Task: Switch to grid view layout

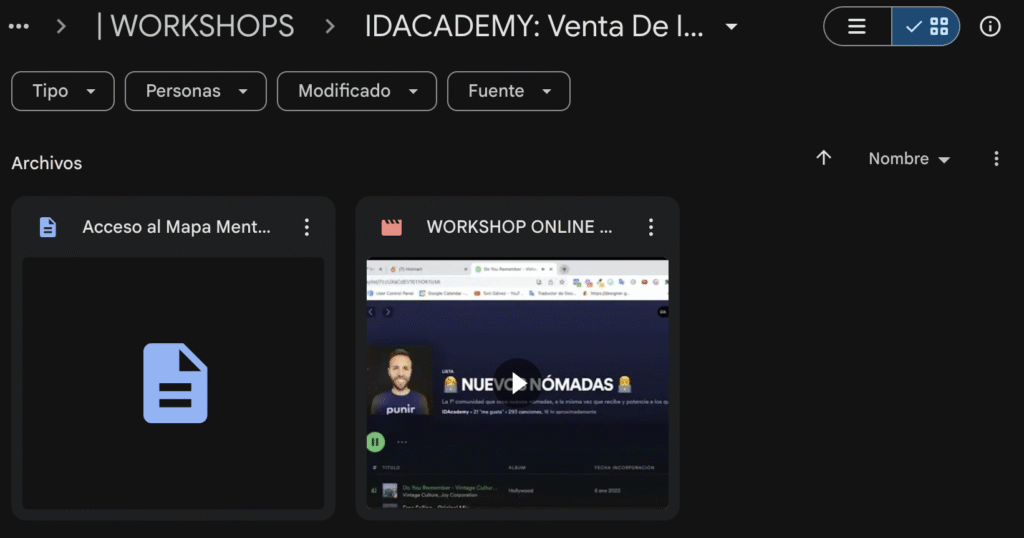Action: (x=926, y=27)
